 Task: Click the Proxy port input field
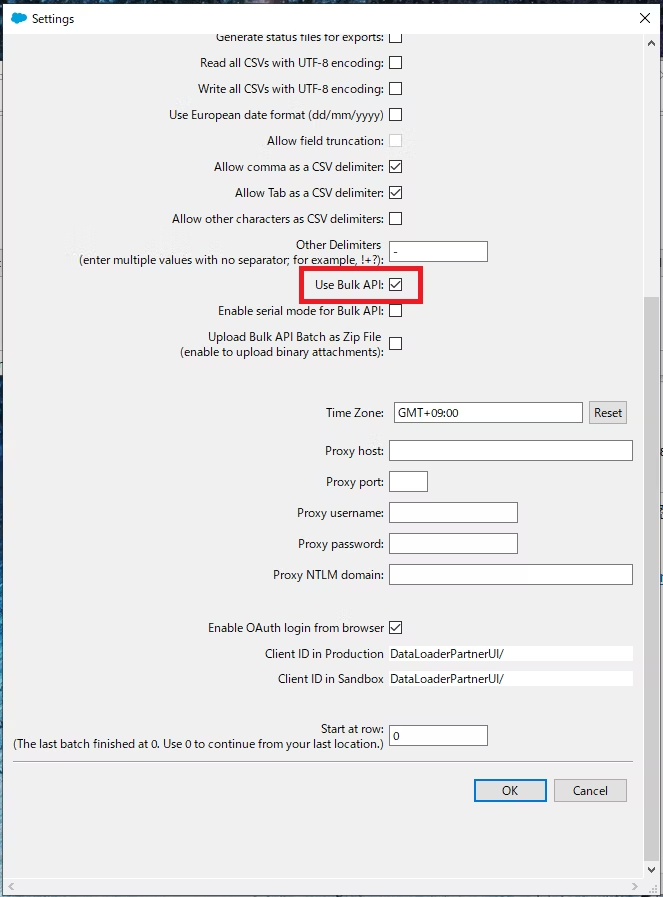tap(408, 481)
